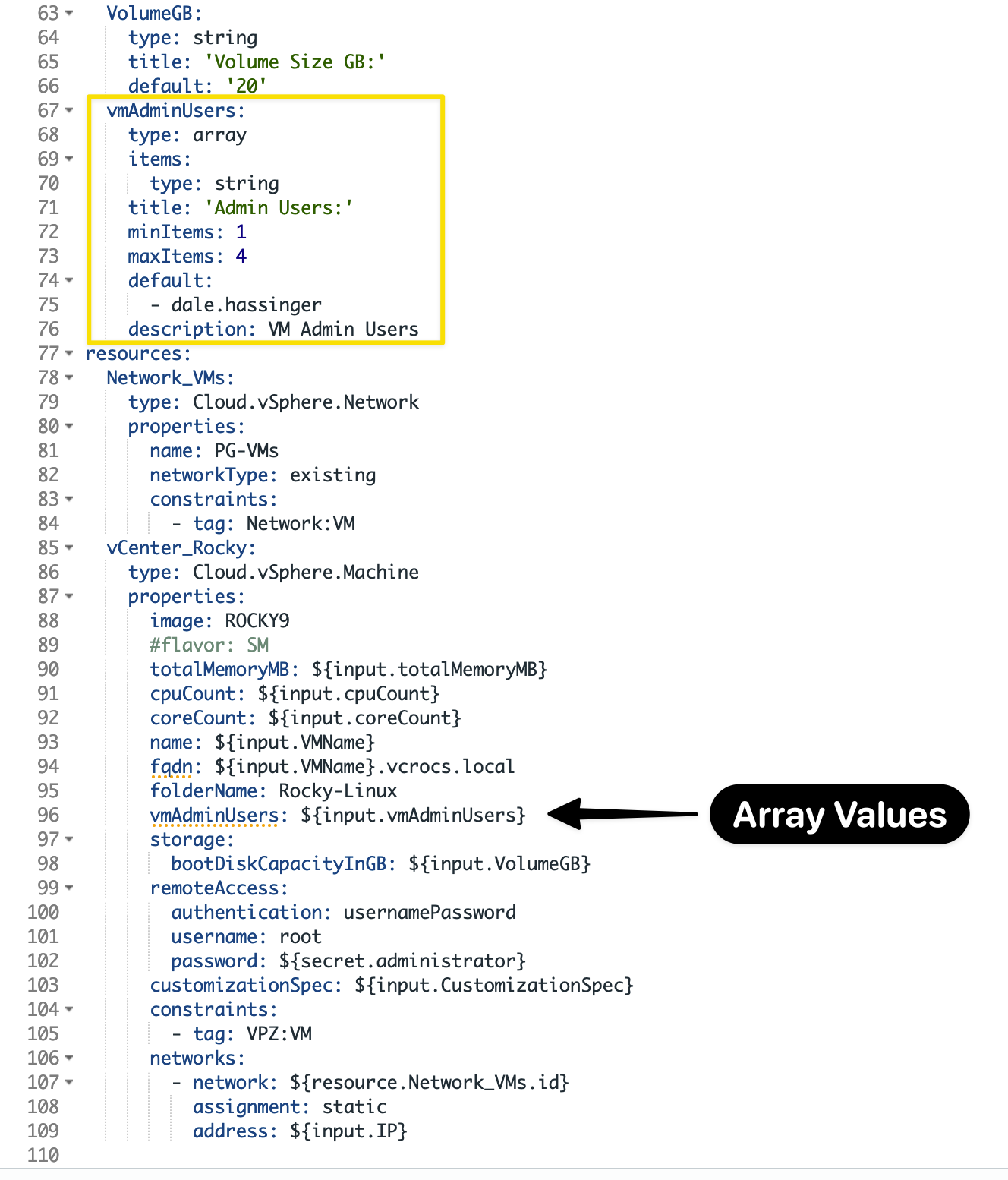Collapse the VolumeGB section fold arrow
Screen dimensions: 1008x1180
(69, 14)
